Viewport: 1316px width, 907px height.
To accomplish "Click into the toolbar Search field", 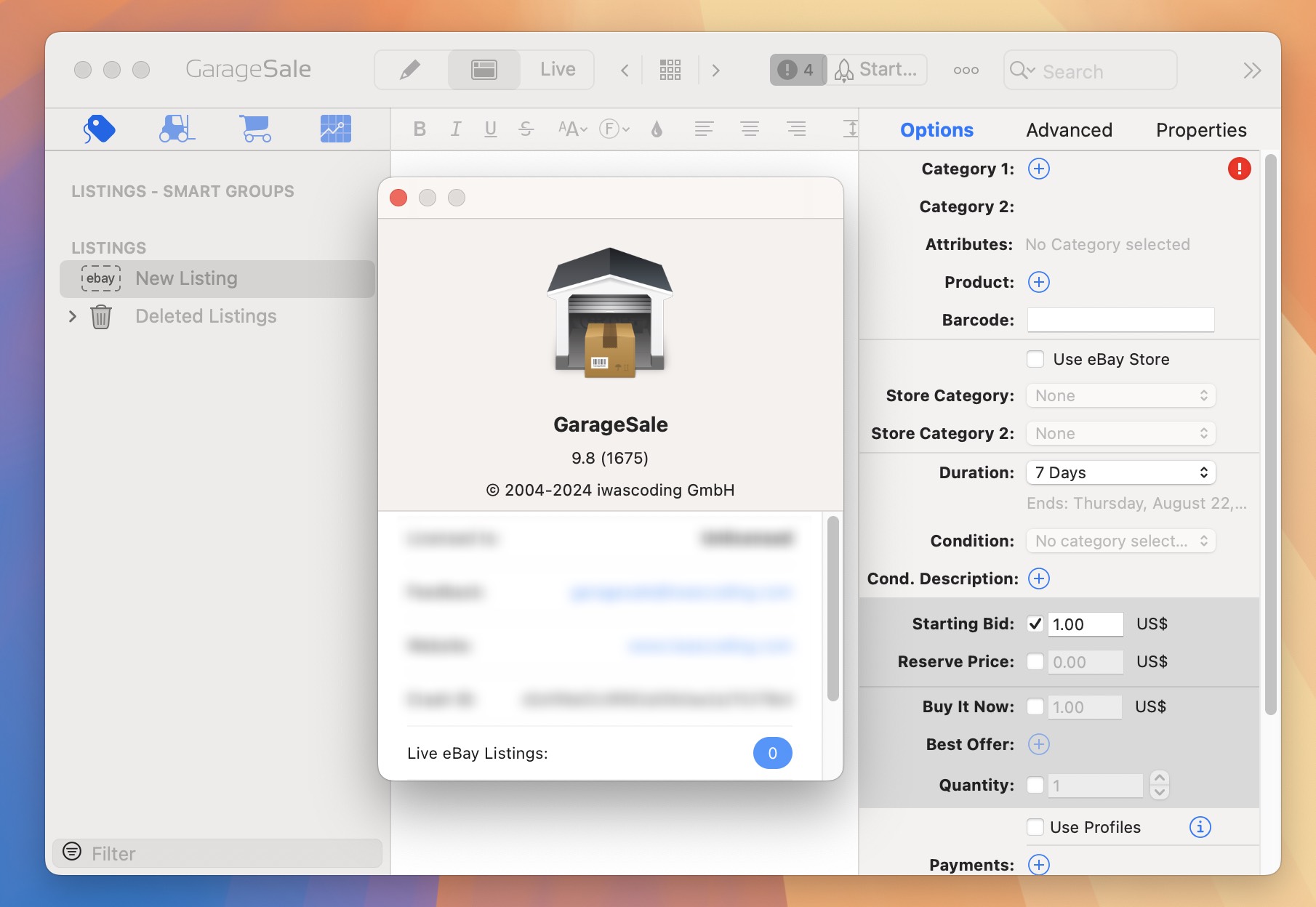I will coord(1090,70).
